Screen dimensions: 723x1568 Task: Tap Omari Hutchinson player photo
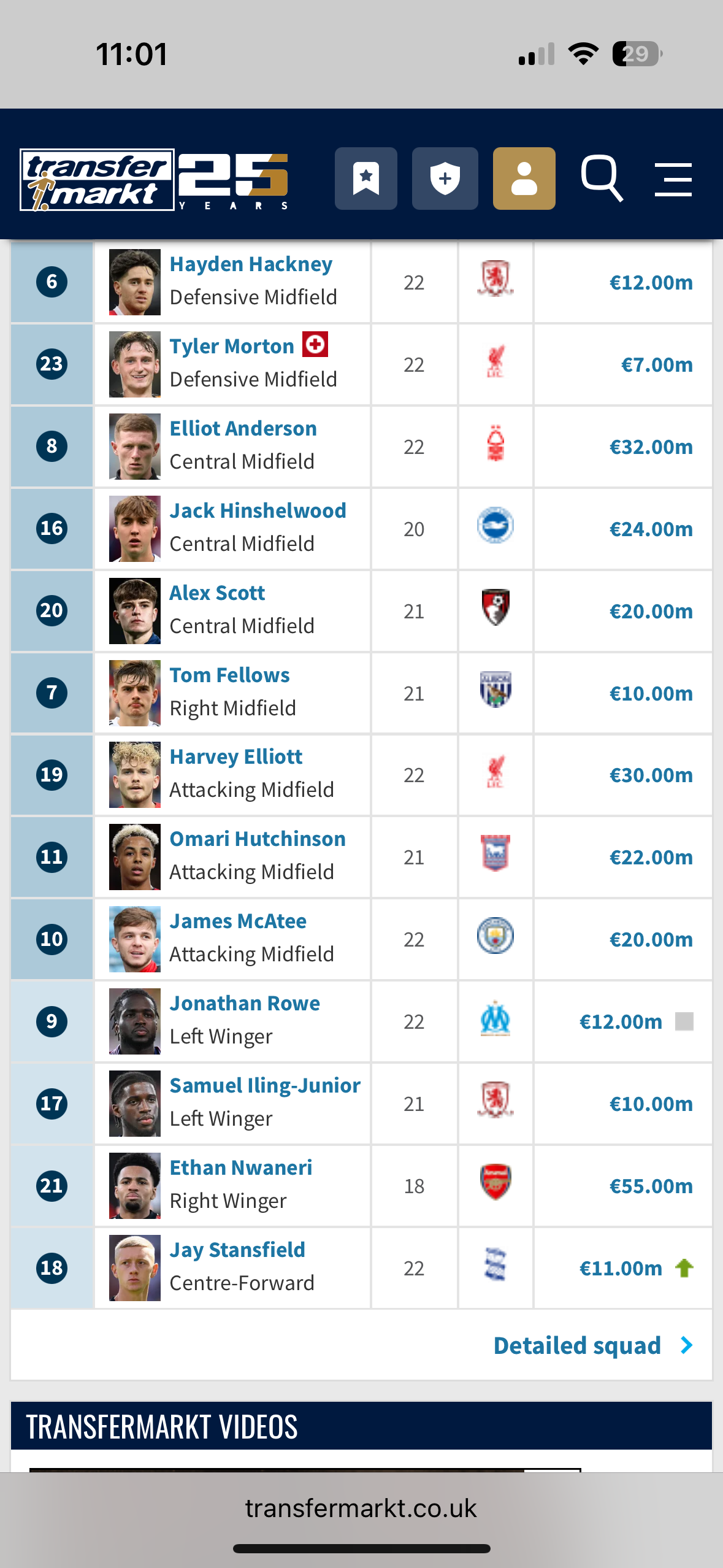coord(135,857)
